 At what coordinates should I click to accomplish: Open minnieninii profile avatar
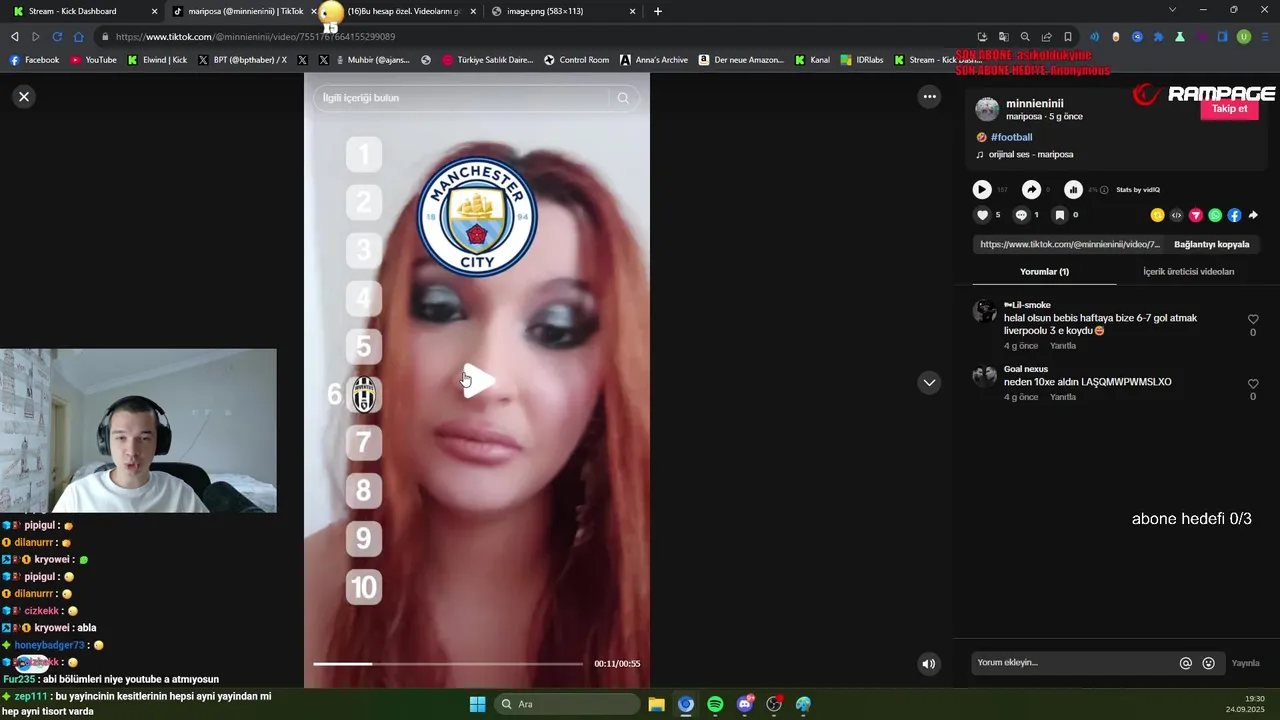tap(987, 109)
